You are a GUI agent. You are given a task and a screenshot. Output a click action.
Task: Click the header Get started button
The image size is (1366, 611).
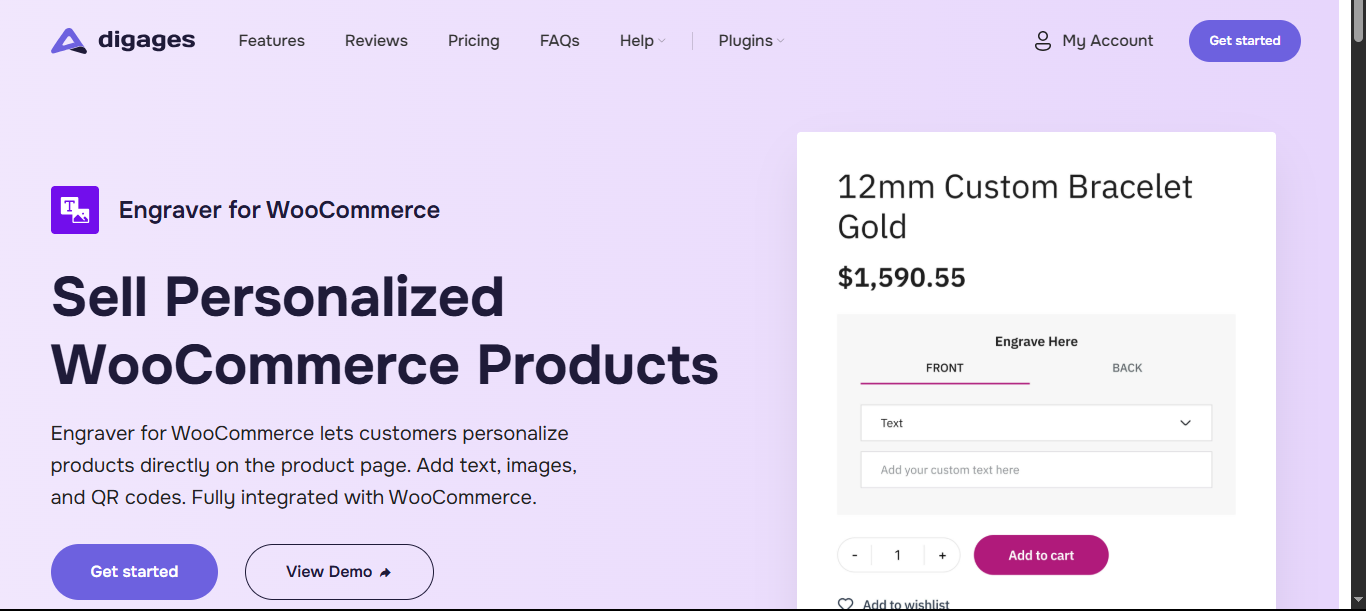point(1245,41)
